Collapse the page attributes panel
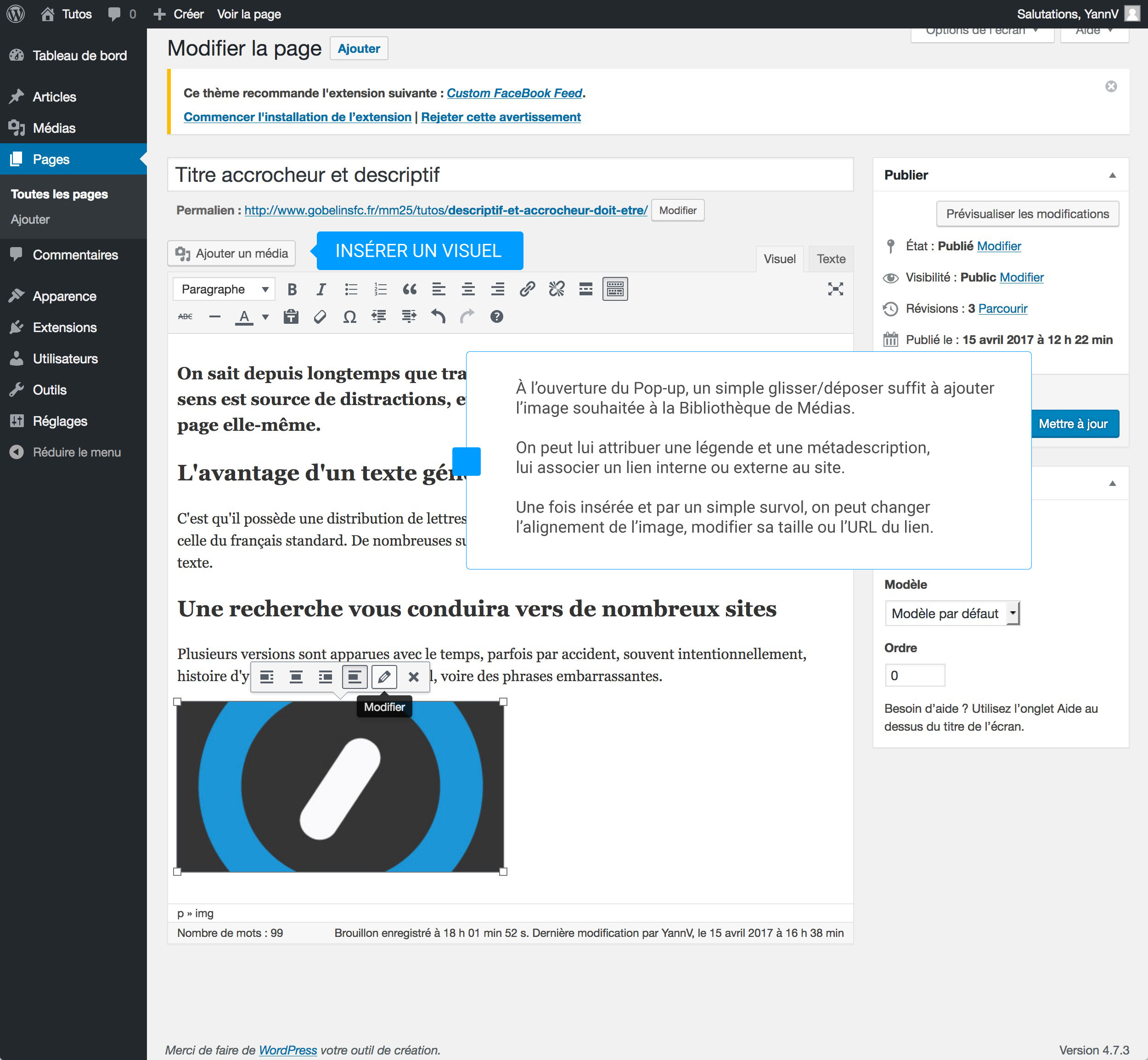This screenshot has width=1148, height=1060. [x=1113, y=484]
